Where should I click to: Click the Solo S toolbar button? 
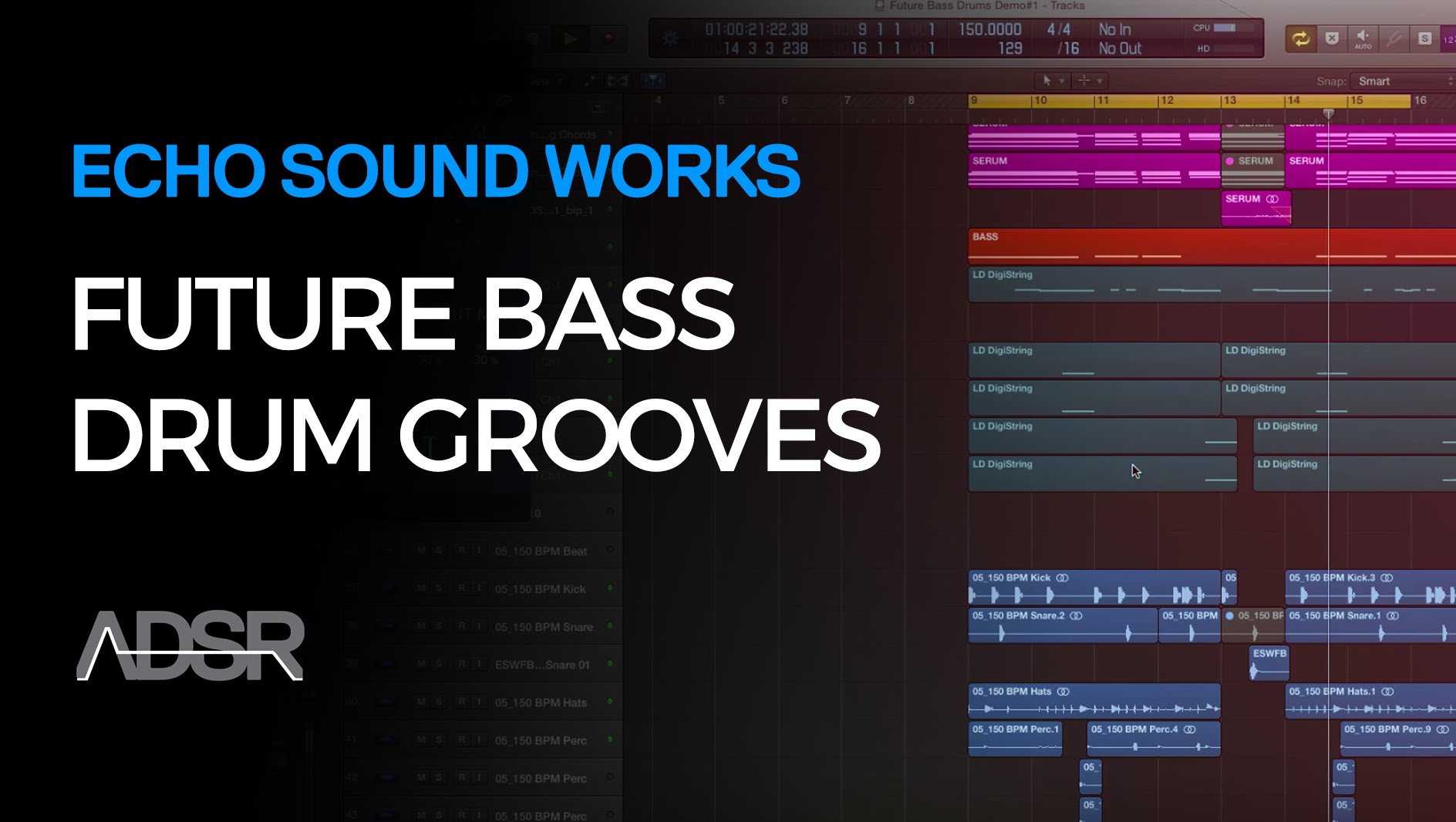(1424, 39)
